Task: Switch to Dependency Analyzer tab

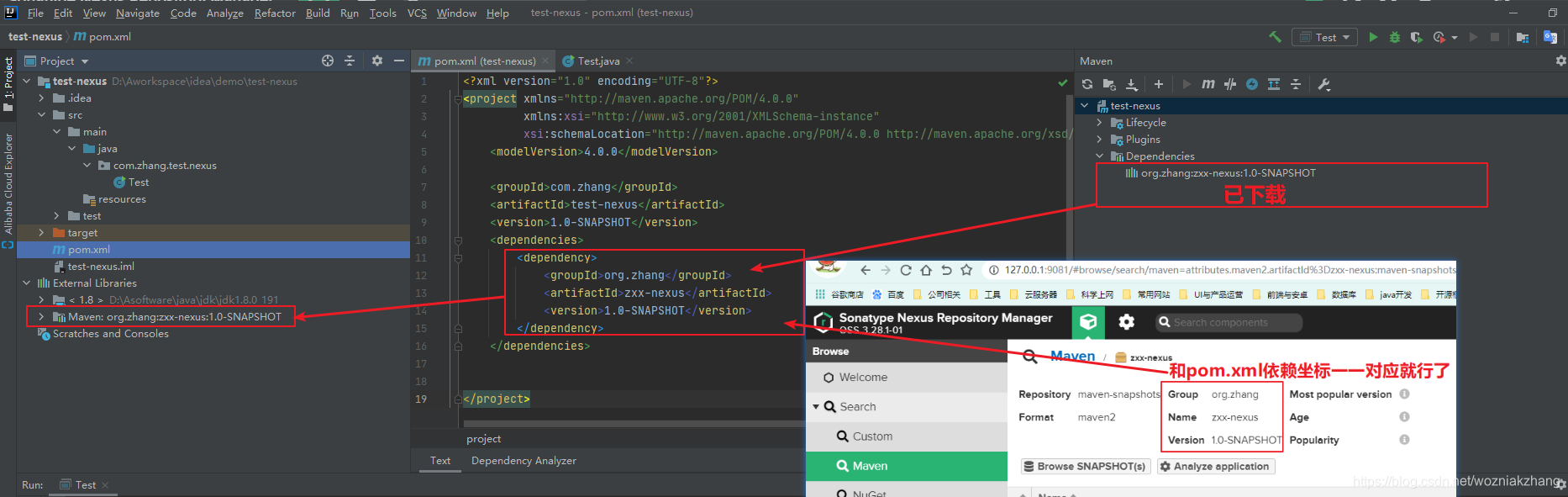Action: (524, 461)
